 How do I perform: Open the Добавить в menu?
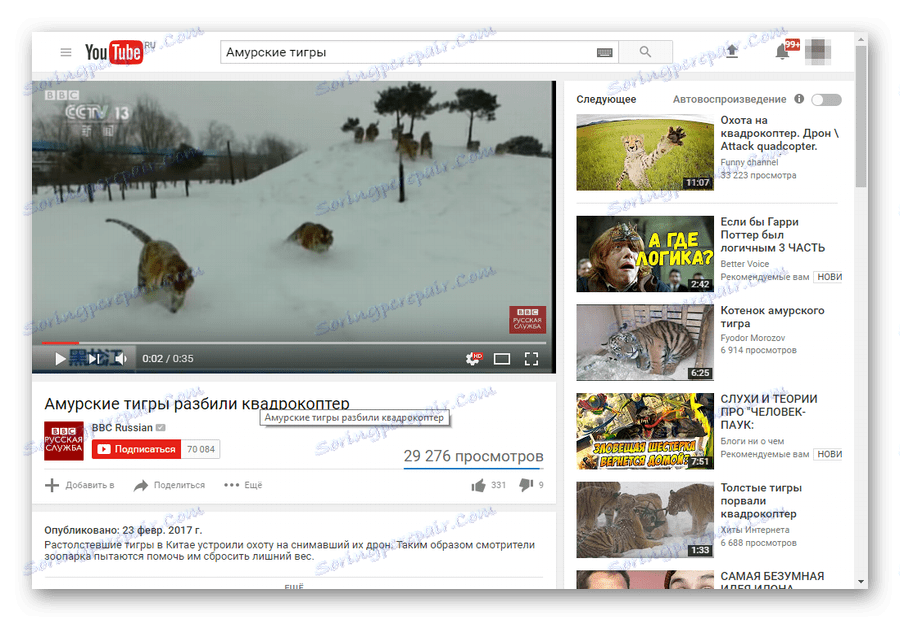(x=80, y=485)
